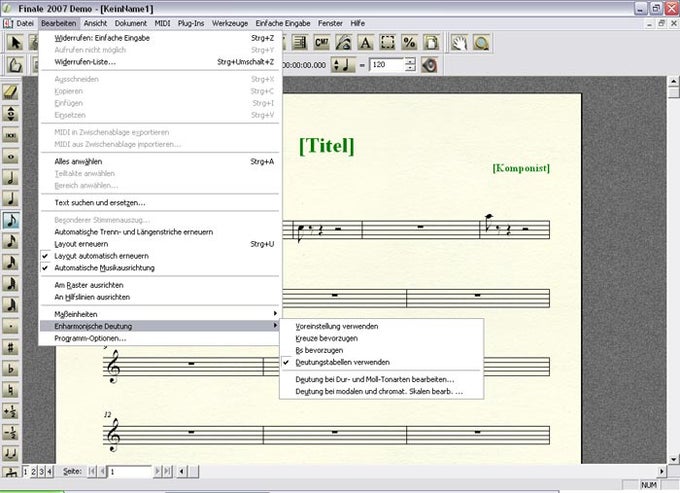Click the thumbs-up hand icon in toolbar
The width and height of the screenshot is (680, 493).
[15, 65]
